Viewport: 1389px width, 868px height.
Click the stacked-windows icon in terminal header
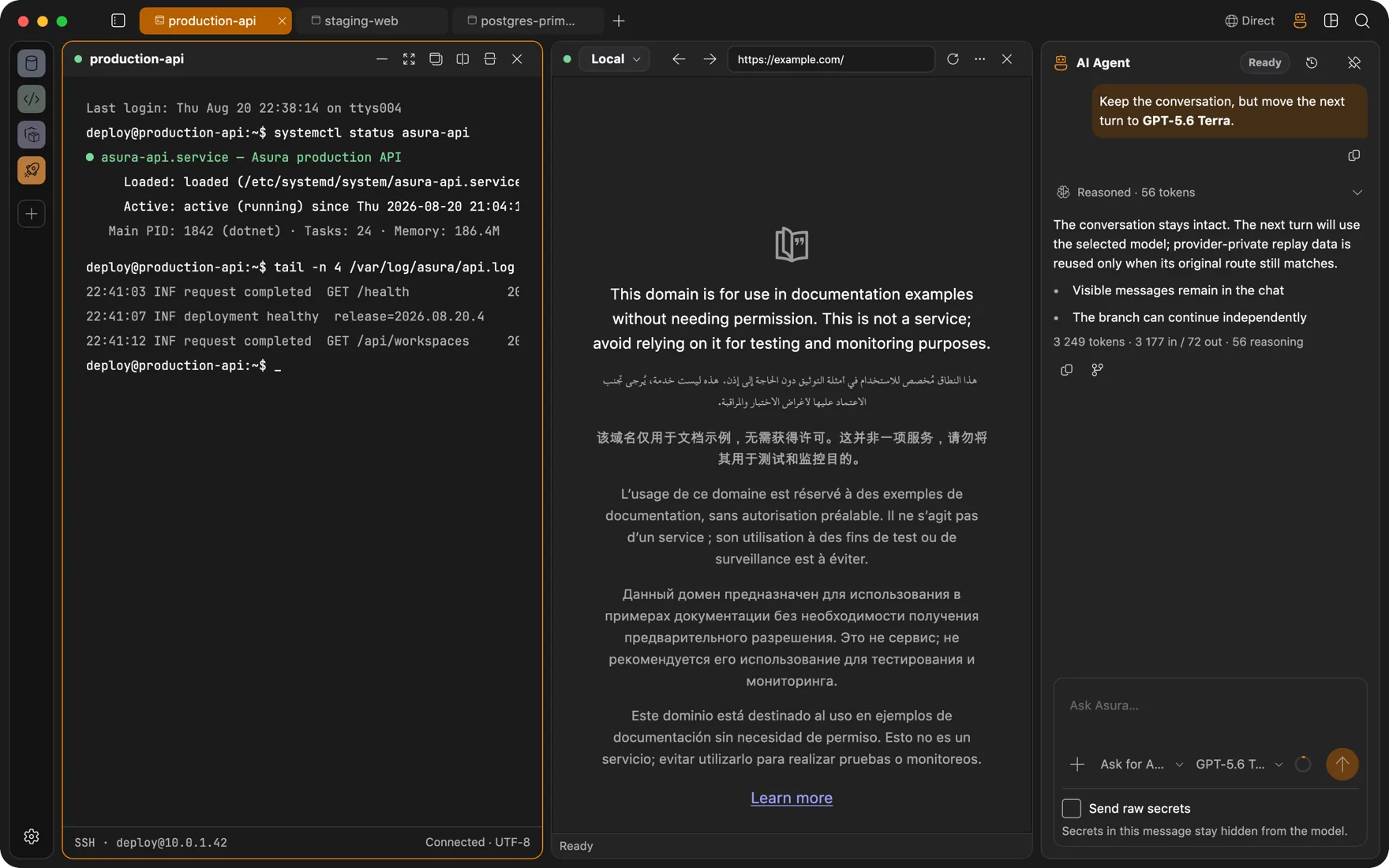coord(436,59)
